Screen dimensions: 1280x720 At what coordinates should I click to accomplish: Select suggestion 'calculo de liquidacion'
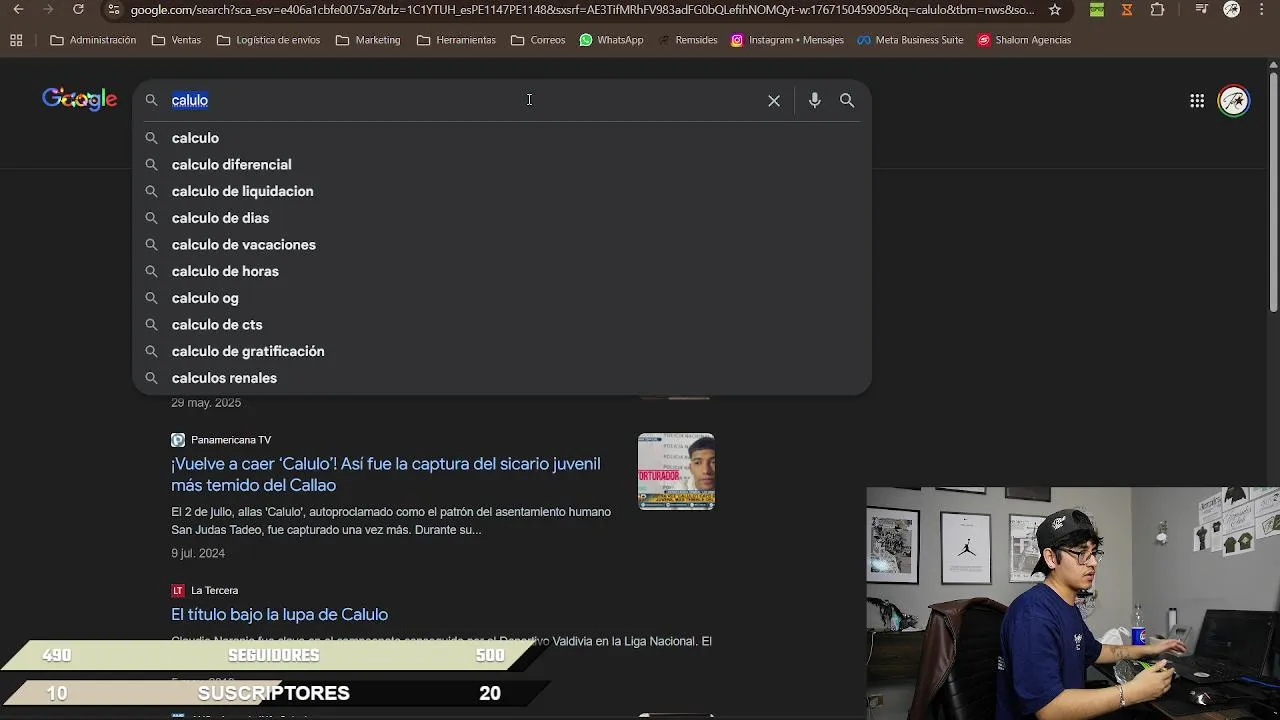coord(501,191)
